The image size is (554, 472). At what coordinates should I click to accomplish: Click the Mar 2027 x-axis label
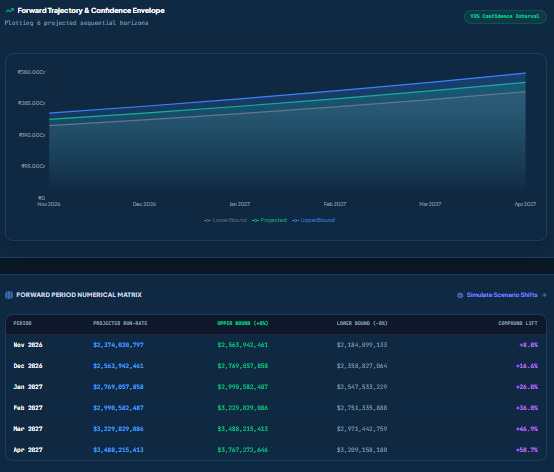tap(430, 204)
